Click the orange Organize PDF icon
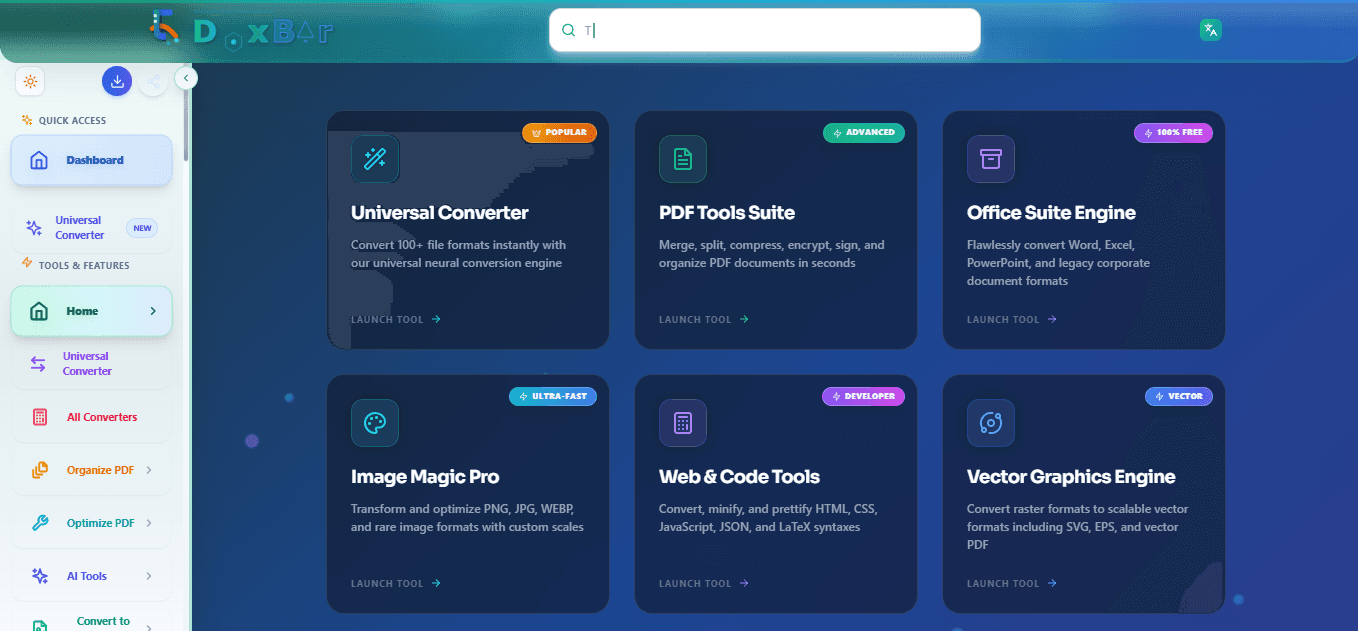This screenshot has height=631, width=1358. (40, 470)
